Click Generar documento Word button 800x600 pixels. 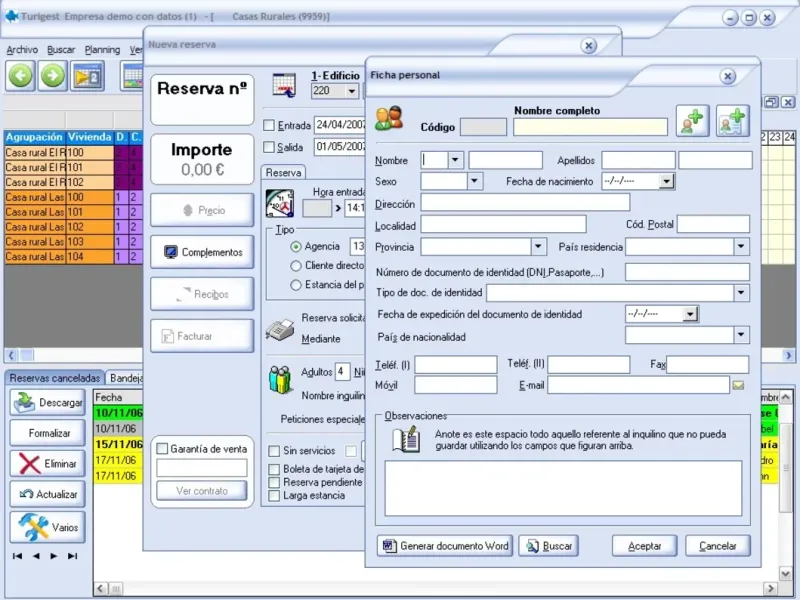point(445,546)
